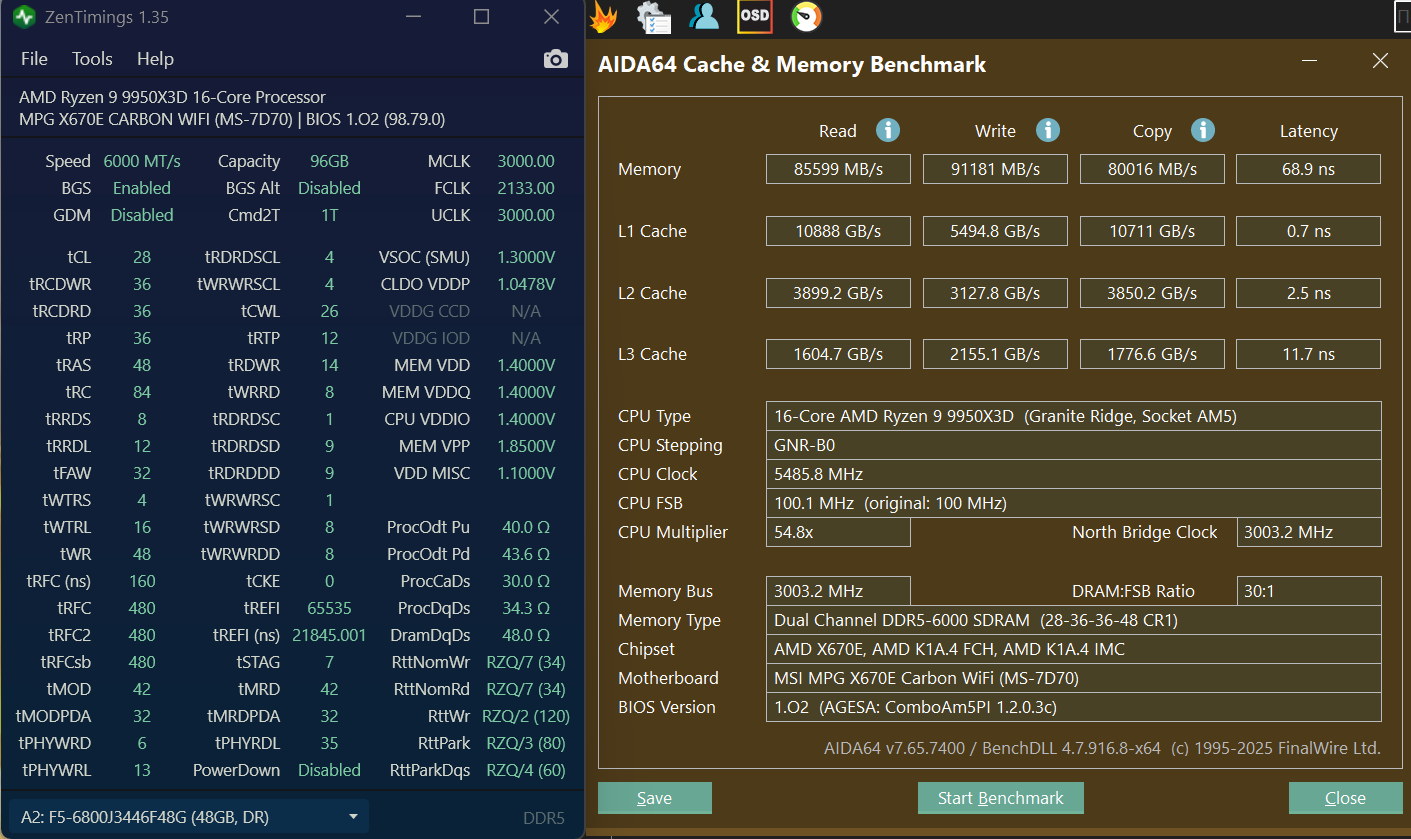The height and width of the screenshot is (839, 1411).
Task: Click the Save button in AIDA64
Action: pyautogui.click(x=655, y=798)
